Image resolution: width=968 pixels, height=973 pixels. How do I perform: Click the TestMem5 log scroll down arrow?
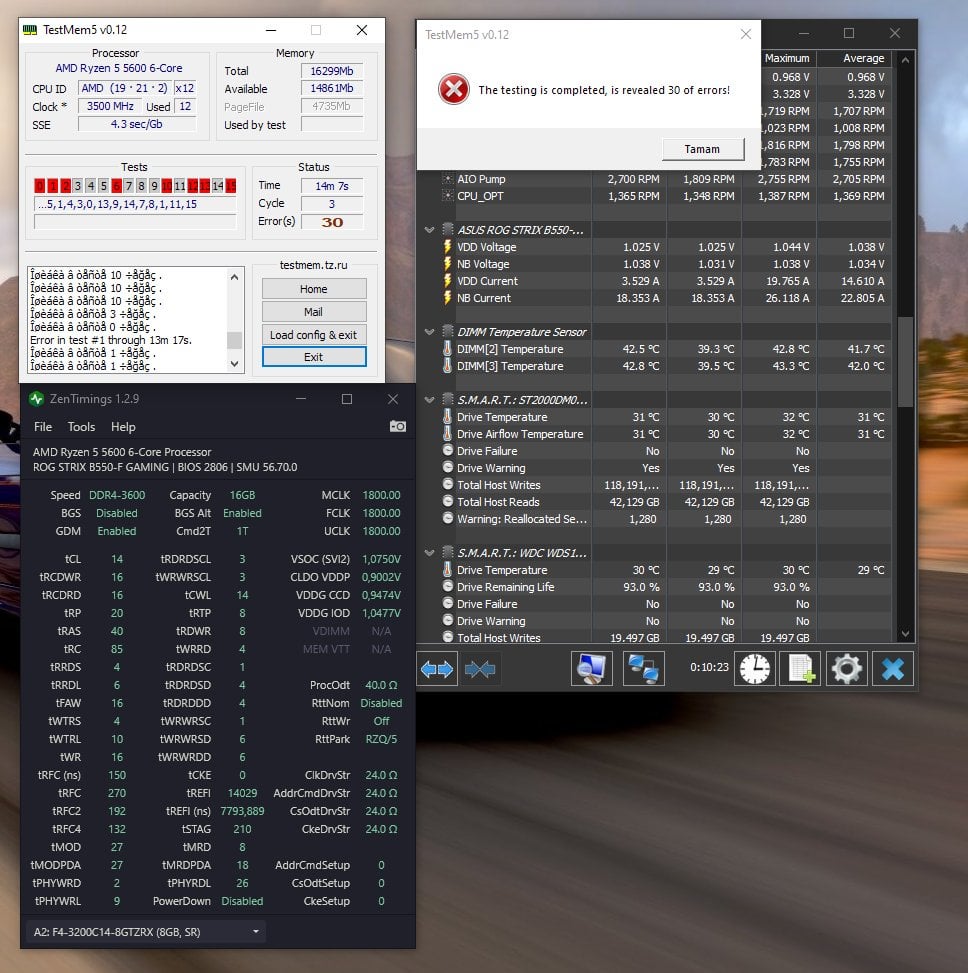[235, 364]
